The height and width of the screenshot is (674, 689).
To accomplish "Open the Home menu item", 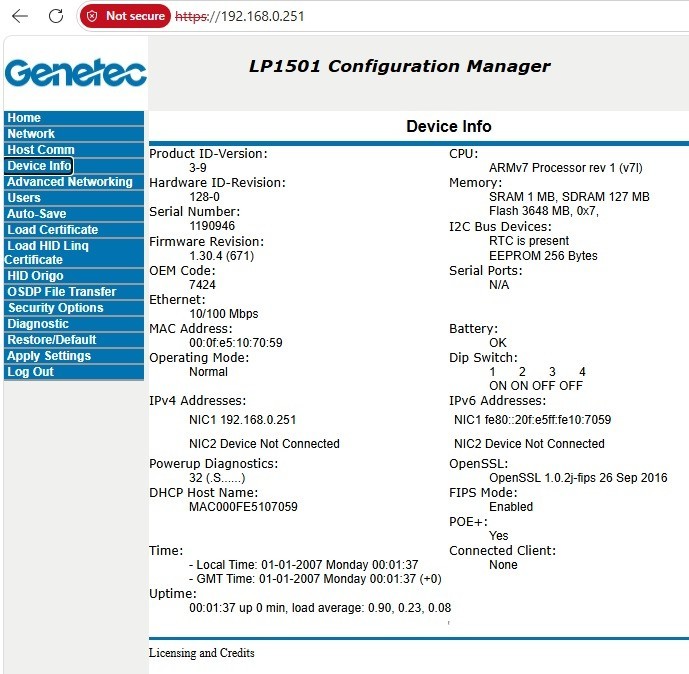I will pos(24,118).
